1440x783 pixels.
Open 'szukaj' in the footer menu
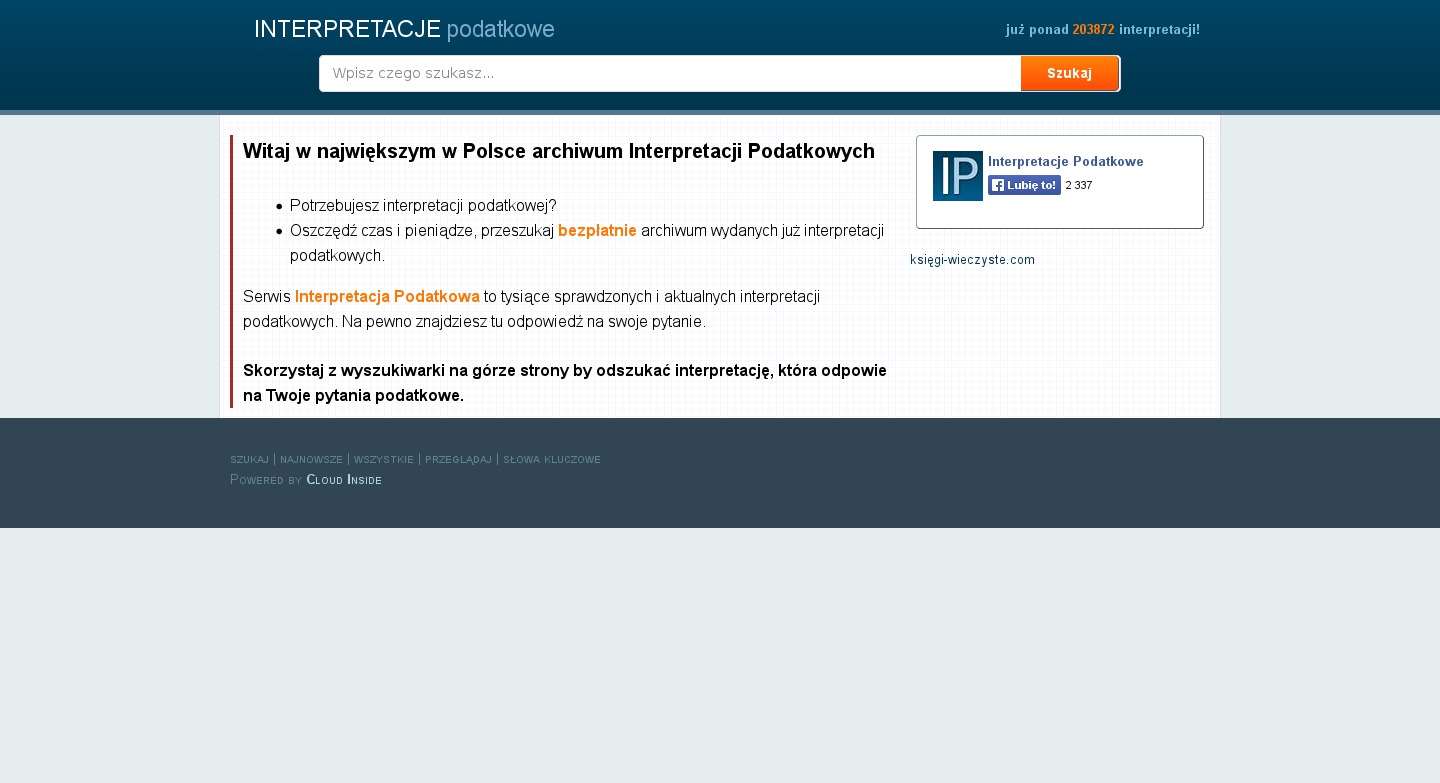point(249,459)
